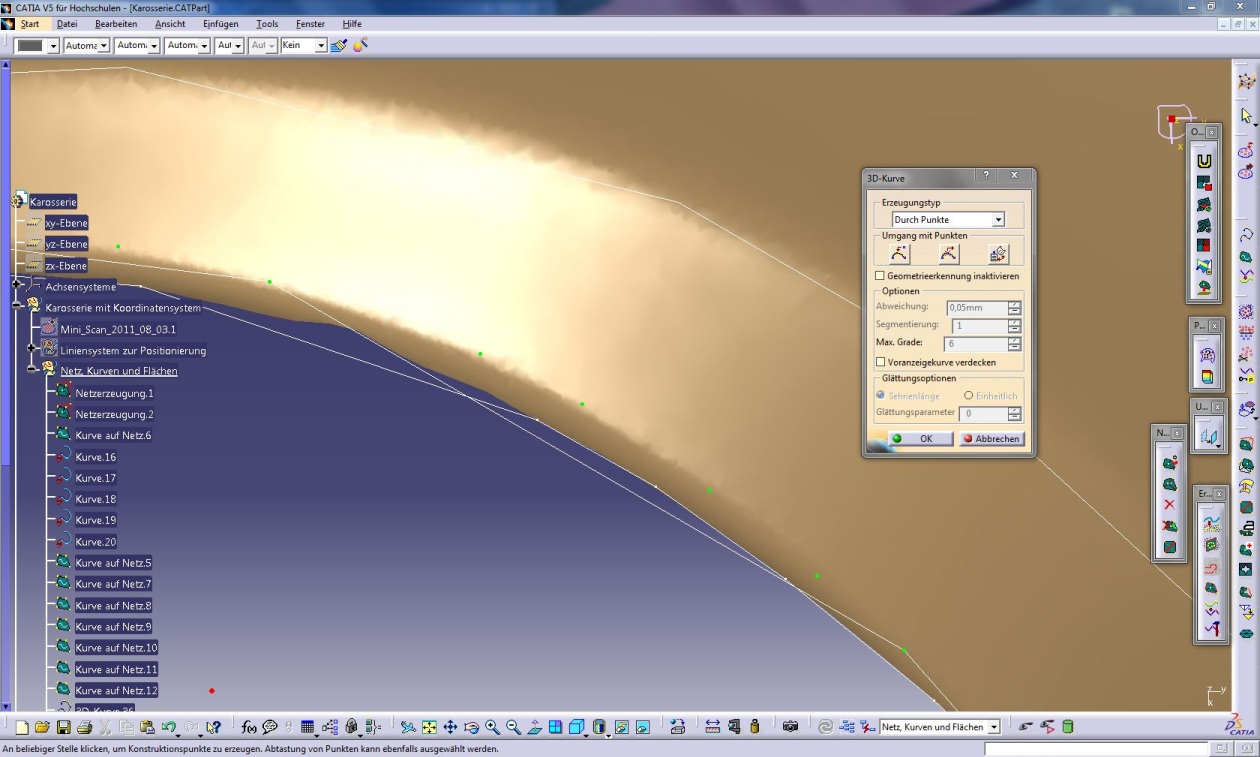The width and height of the screenshot is (1260, 757).
Task: Click Abbrechen in 3D-Kurve dialog
Action: (991, 438)
